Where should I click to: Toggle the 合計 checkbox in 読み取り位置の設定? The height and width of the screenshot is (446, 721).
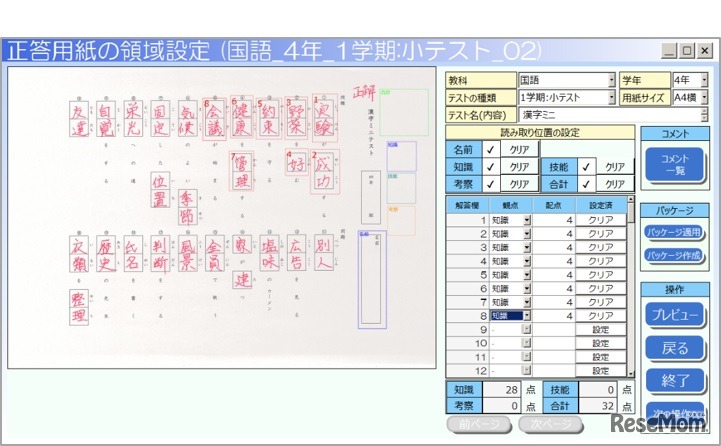click(x=586, y=184)
